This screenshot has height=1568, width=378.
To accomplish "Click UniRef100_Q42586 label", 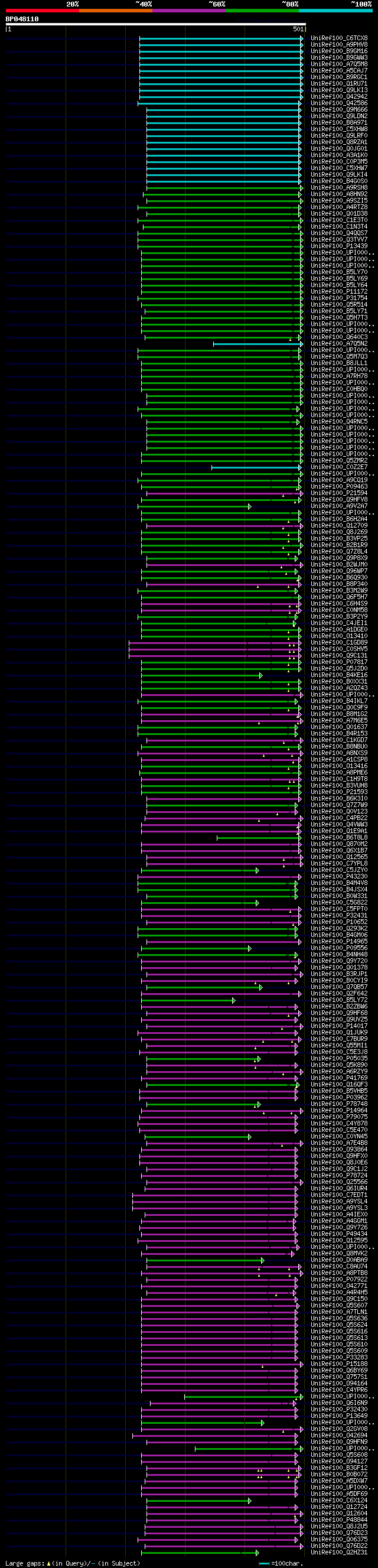I will (339, 103).
